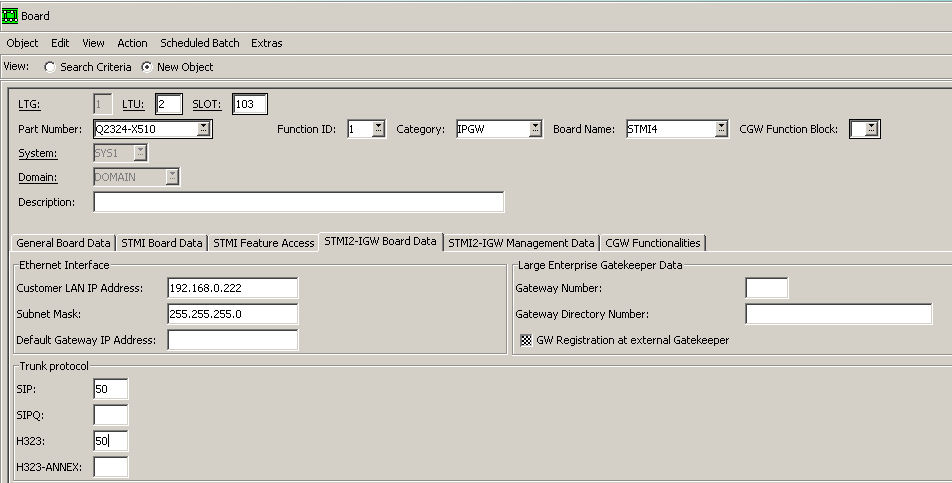
Task: Open the Part Number dropdown
Action: point(203,129)
